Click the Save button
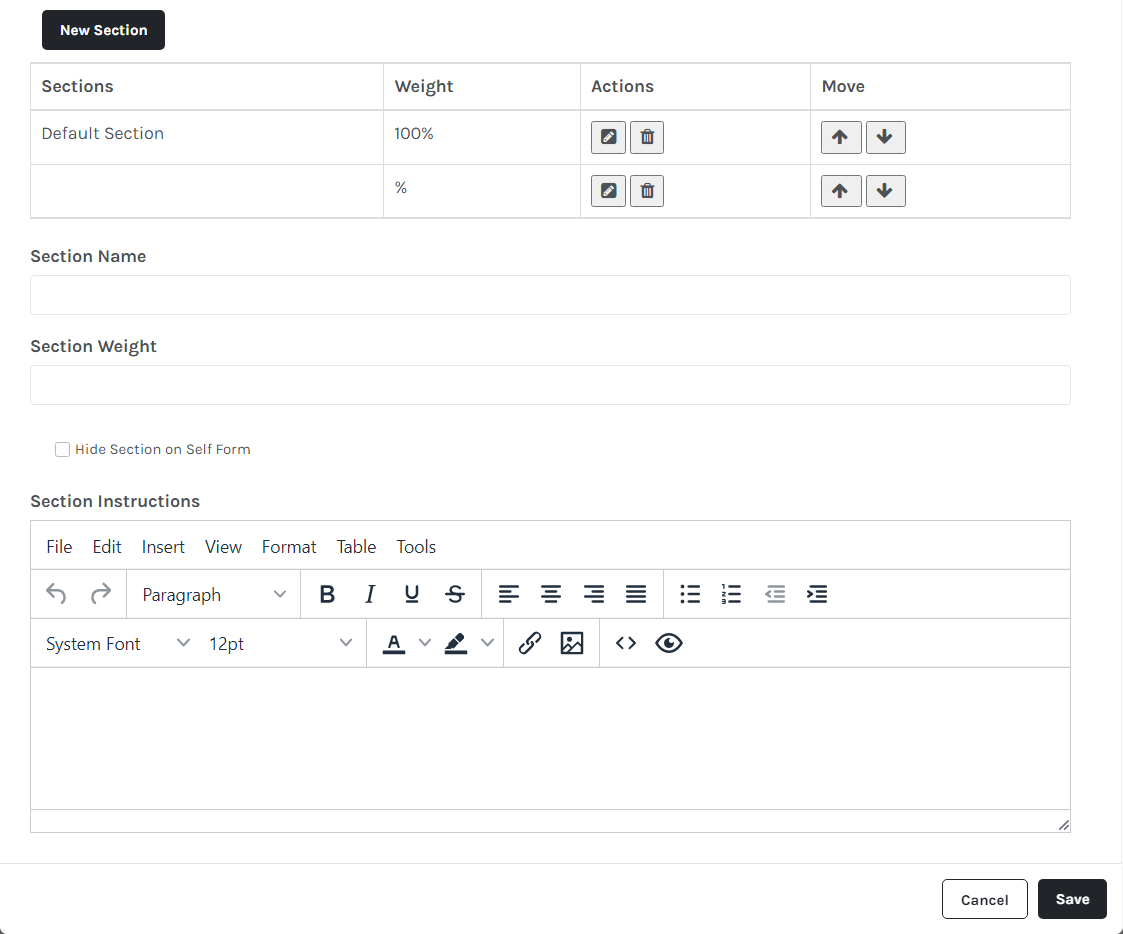The height and width of the screenshot is (934, 1123). [x=1072, y=899]
